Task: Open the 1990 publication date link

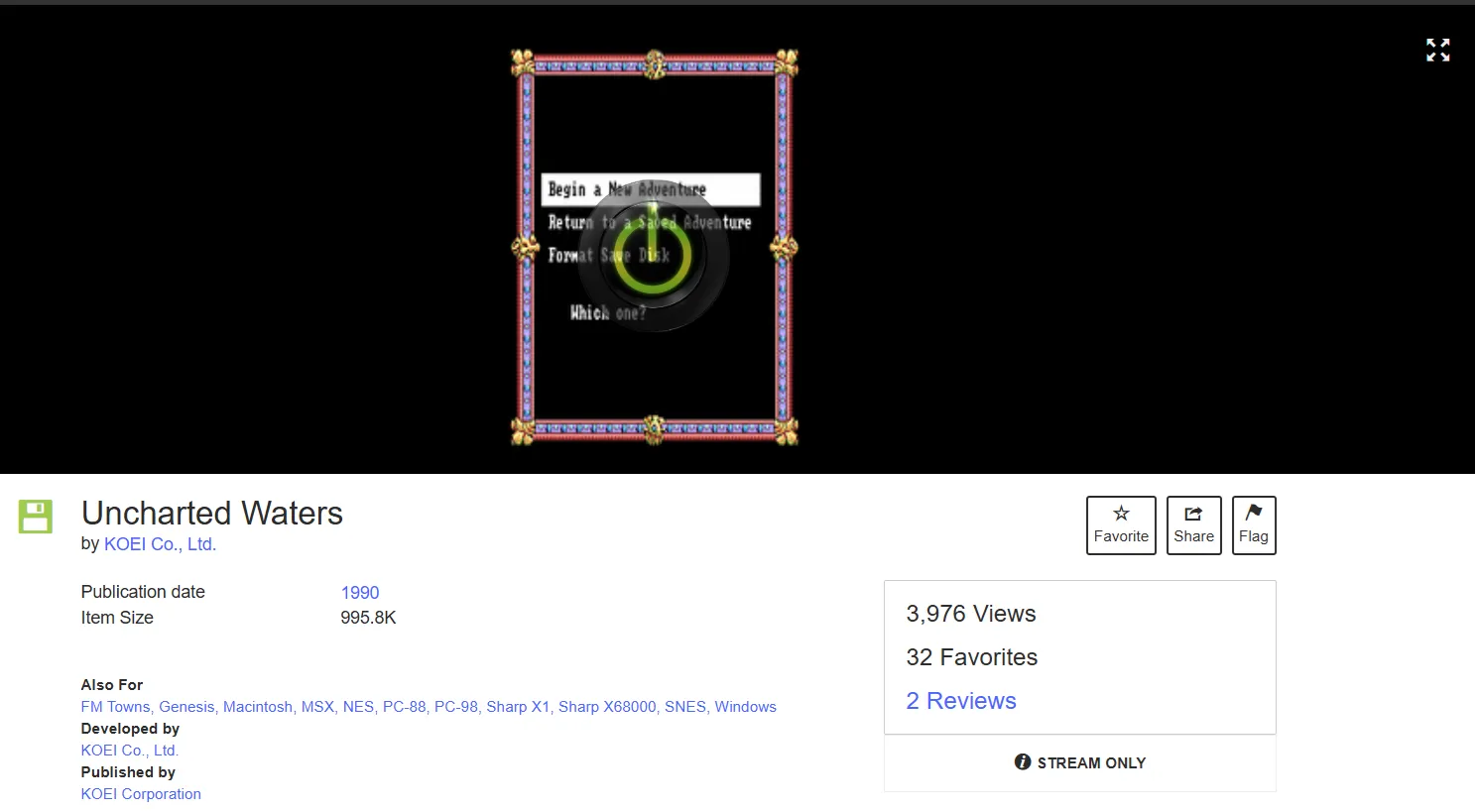Action: coord(360,593)
